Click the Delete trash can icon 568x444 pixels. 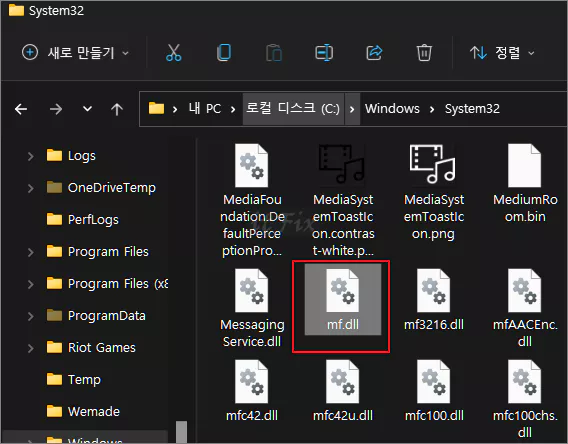pyautogui.click(x=424, y=53)
